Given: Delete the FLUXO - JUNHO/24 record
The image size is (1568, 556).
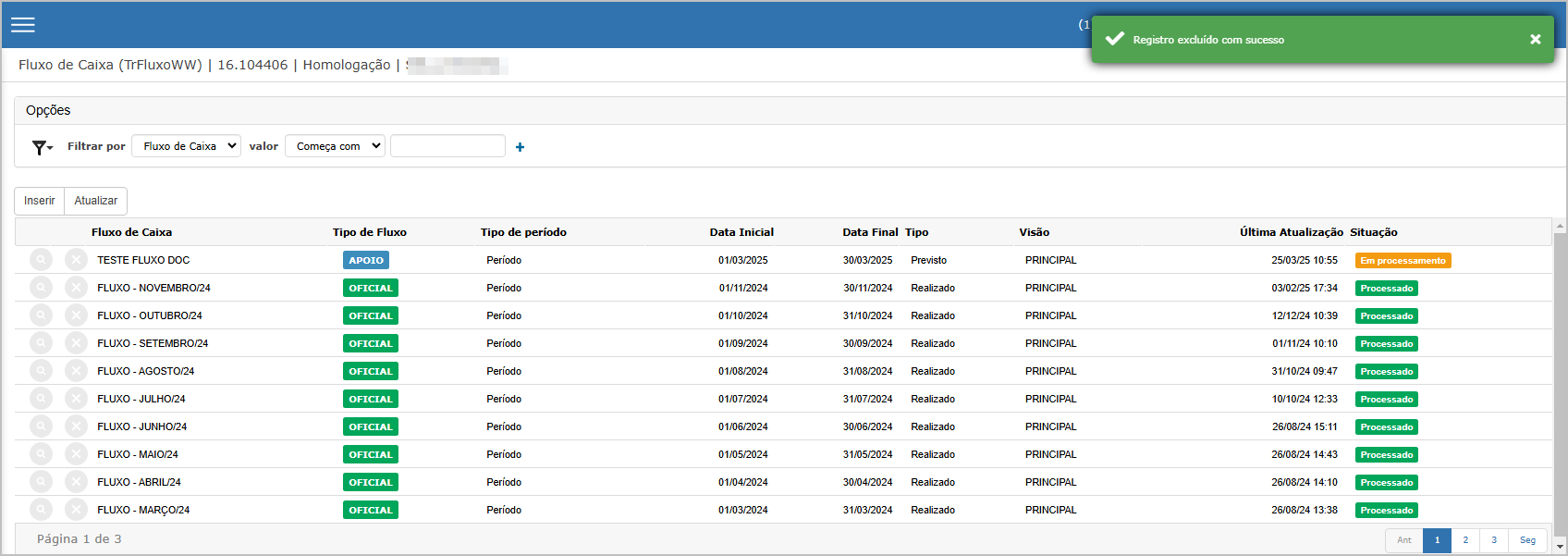Looking at the screenshot, I should click(x=76, y=426).
